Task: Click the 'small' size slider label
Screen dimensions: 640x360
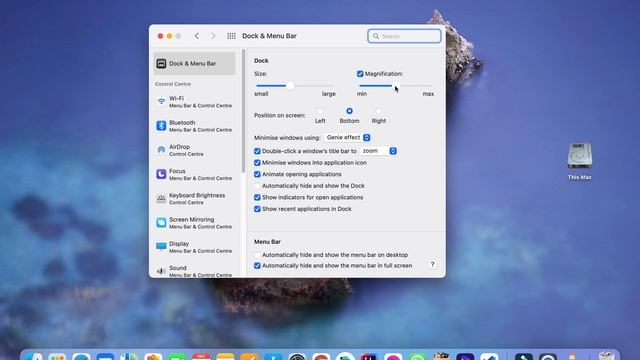Action: pos(261,94)
